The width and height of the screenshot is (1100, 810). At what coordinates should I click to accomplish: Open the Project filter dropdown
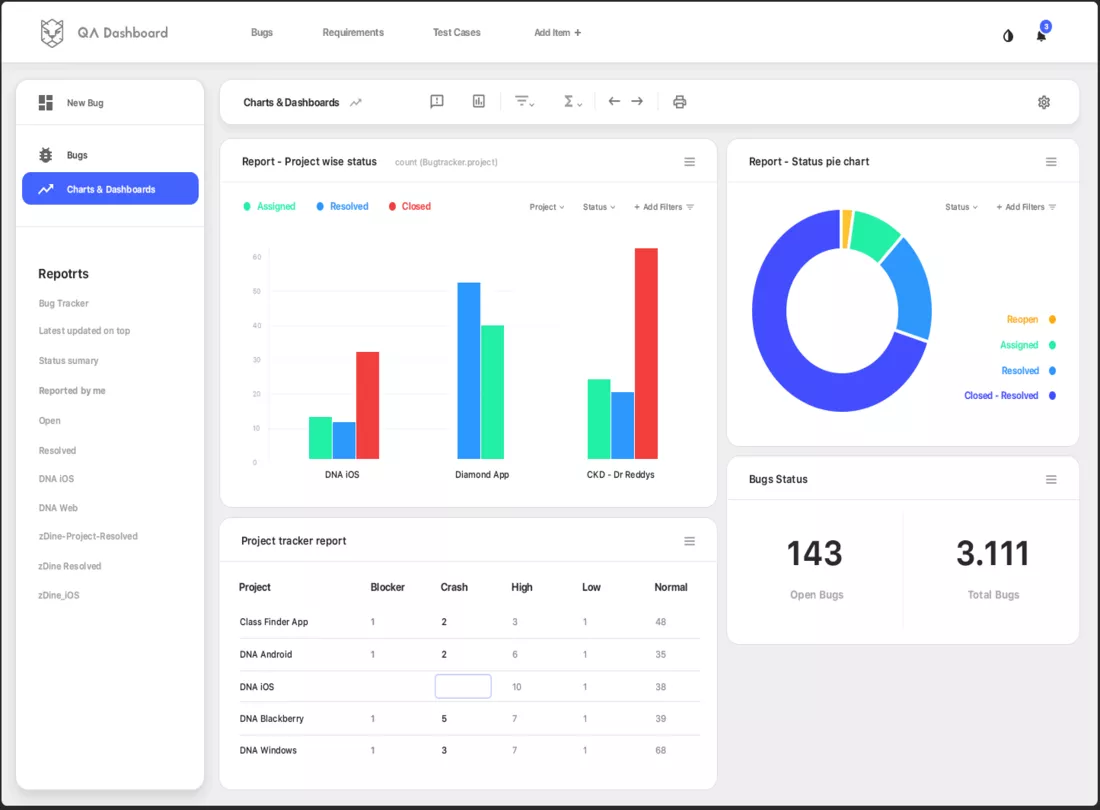click(x=546, y=207)
